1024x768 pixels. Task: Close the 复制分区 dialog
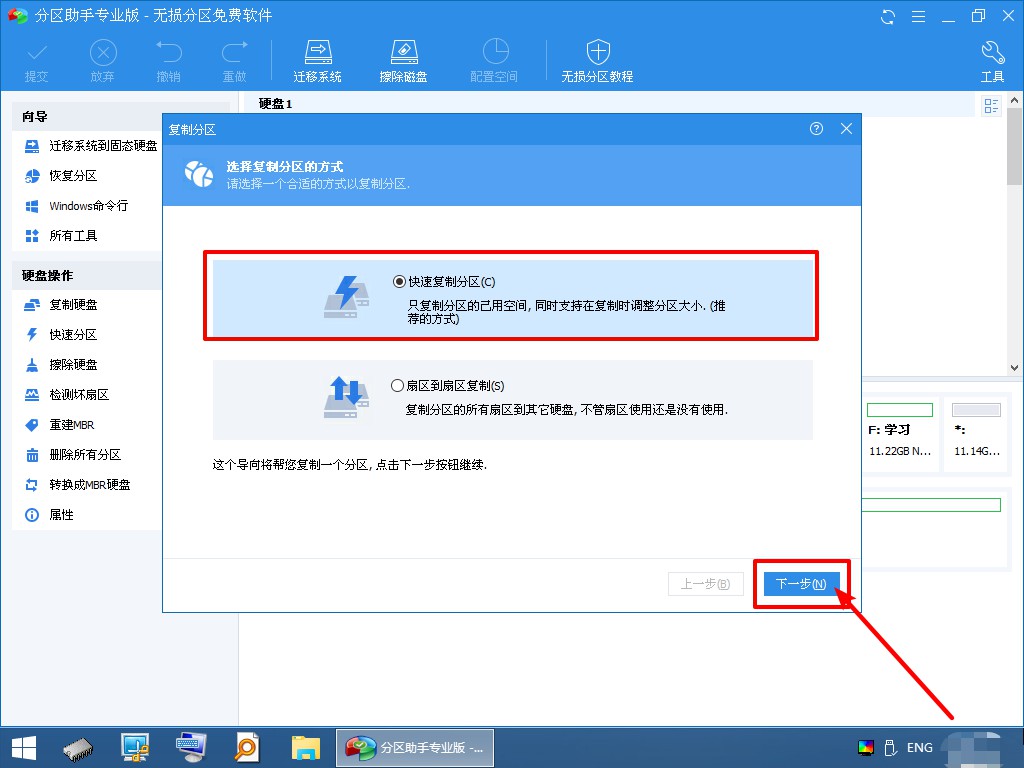[846, 129]
